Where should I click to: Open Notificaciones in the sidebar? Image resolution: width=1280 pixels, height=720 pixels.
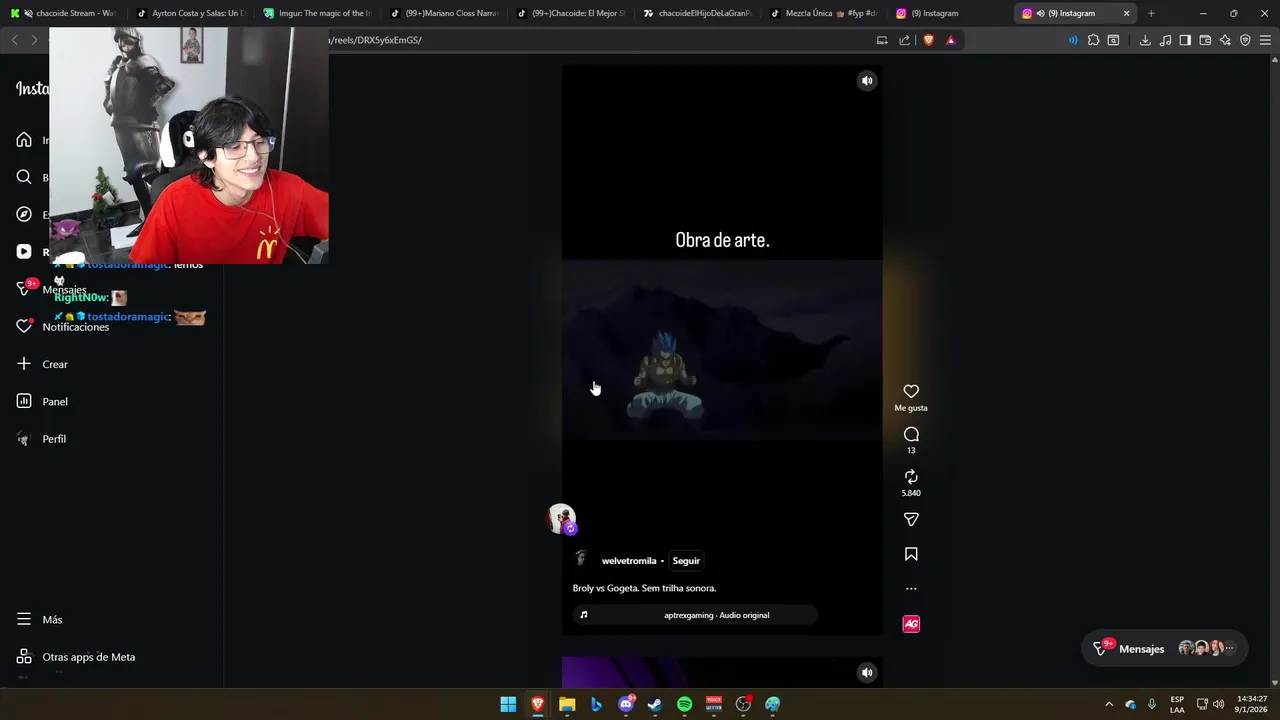[62, 327]
